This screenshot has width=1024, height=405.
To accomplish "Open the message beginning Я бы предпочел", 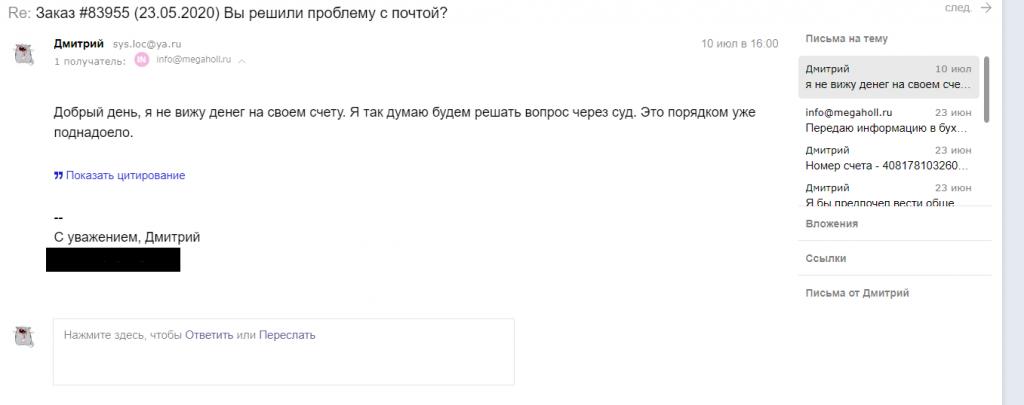I will tap(888, 195).
